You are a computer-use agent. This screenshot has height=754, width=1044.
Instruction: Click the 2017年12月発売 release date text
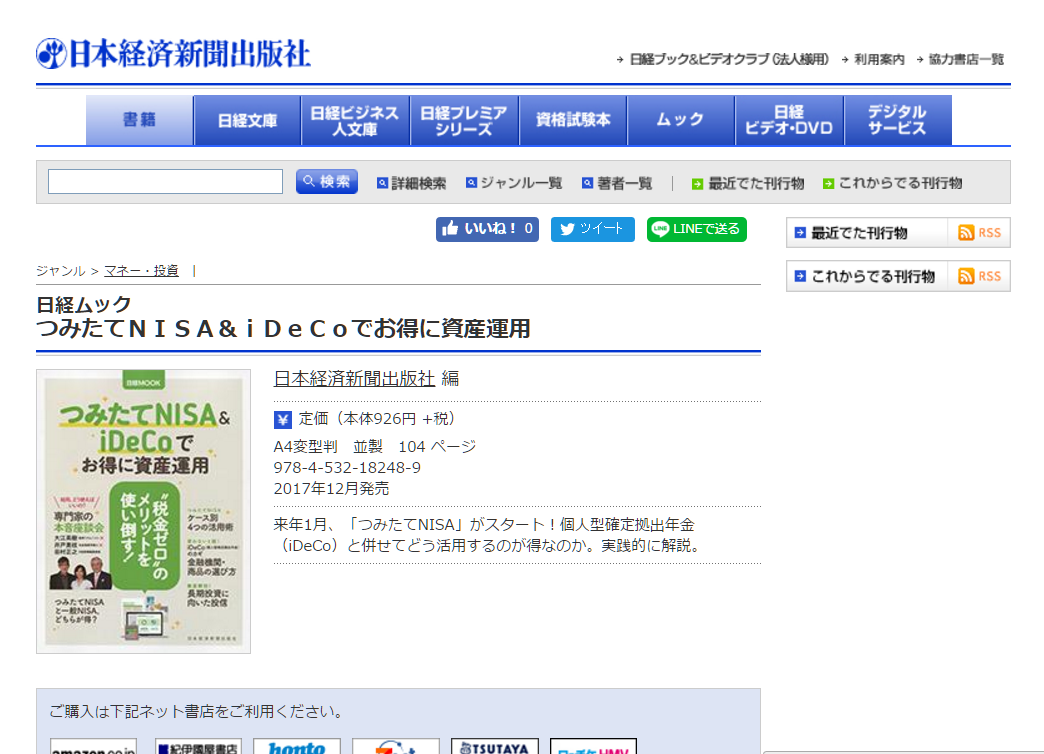tap(331, 489)
